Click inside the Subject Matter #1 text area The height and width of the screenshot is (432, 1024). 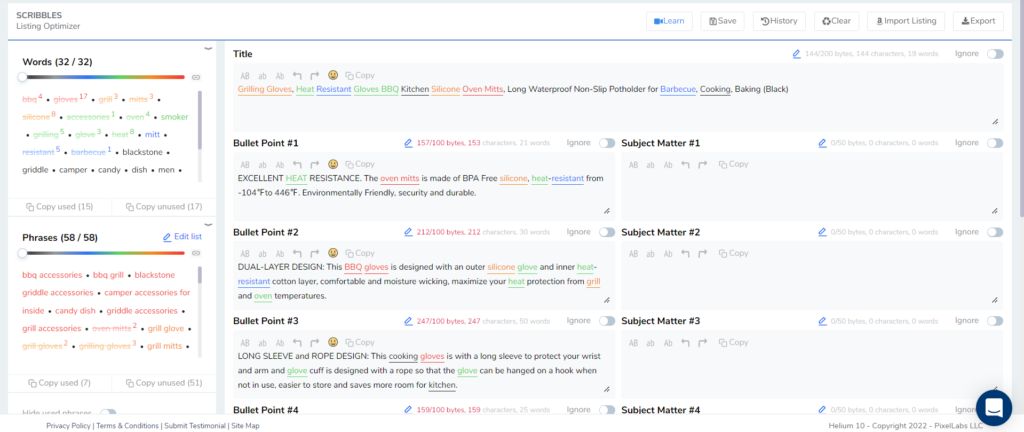click(808, 190)
